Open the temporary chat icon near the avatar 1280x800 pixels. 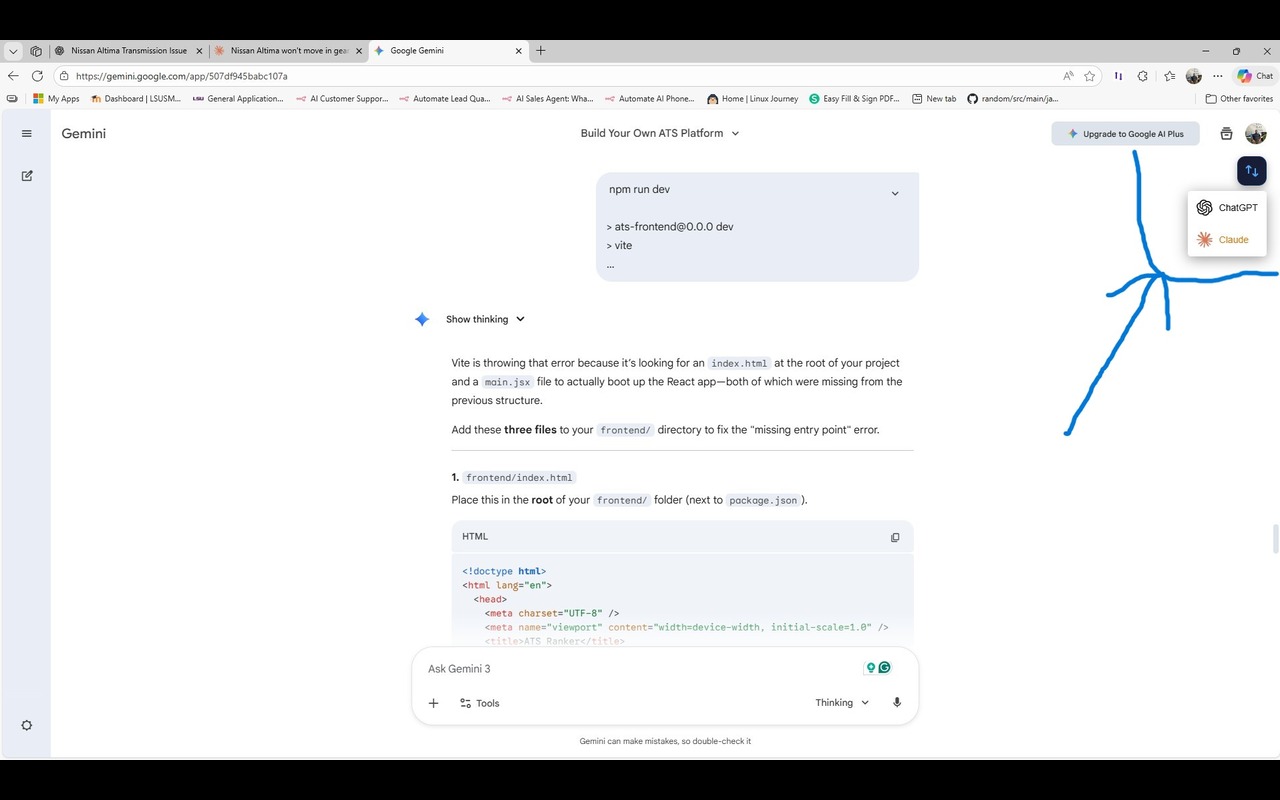1227,134
